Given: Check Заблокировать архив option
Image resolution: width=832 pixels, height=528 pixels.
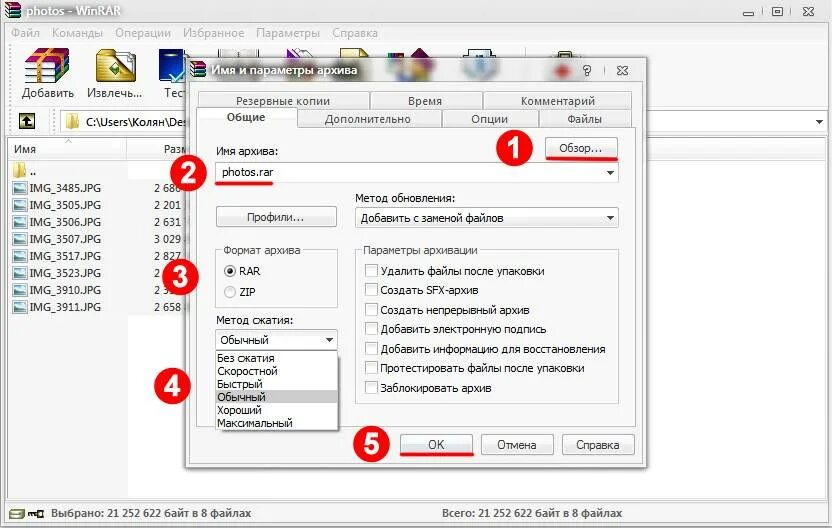Looking at the screenshot, I should coord(371,387).
